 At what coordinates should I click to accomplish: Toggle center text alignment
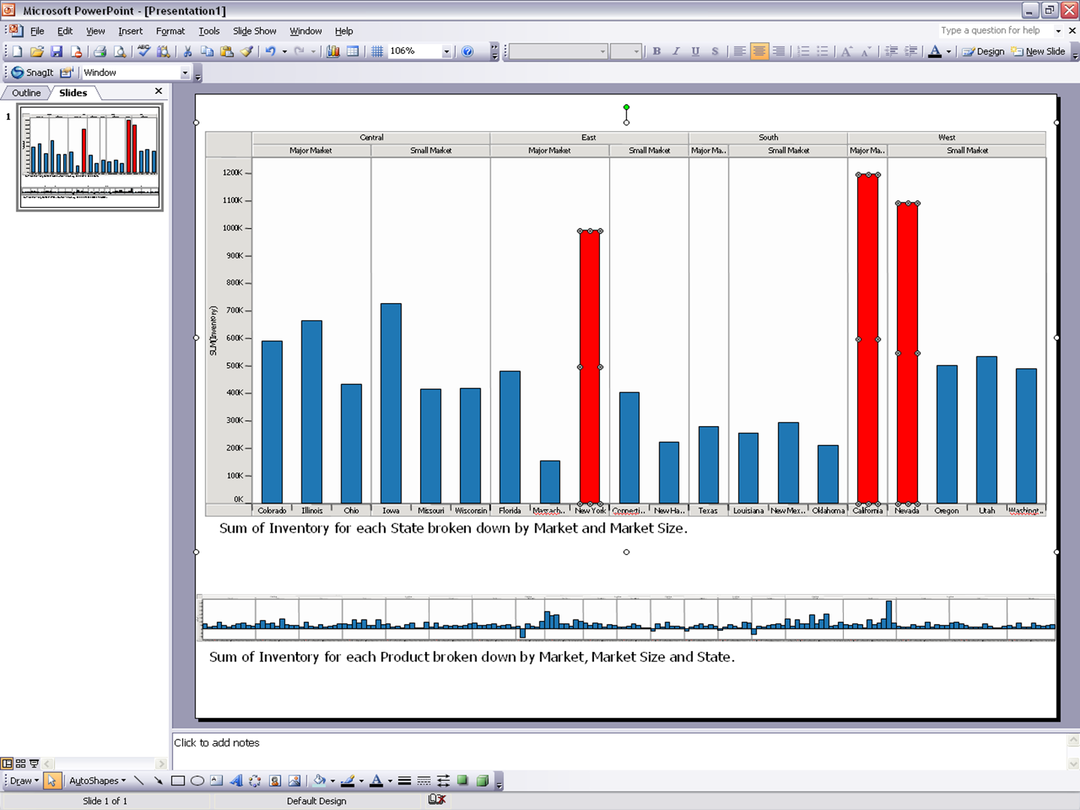tap(760, 51)
